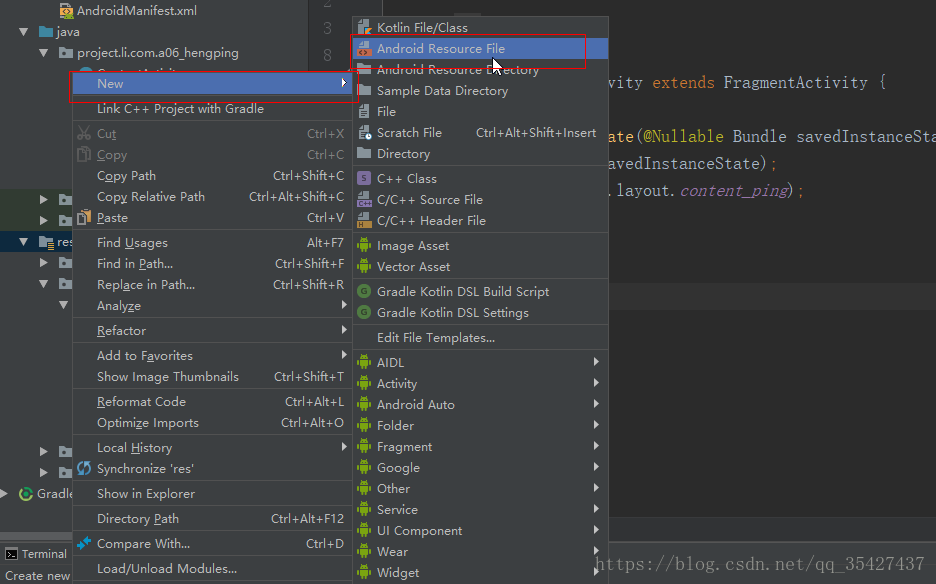
Task: Click the Terminal tool window icon
Action: [11, 554]
